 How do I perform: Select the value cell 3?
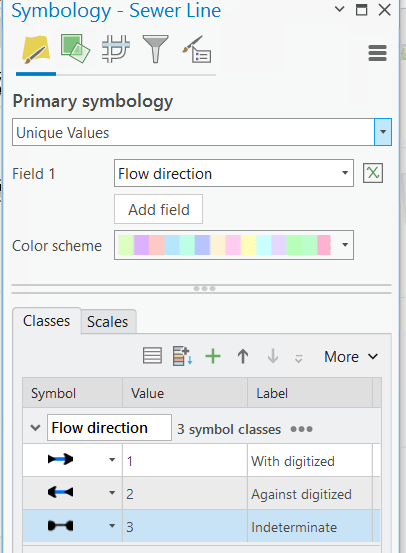point(185,526)
